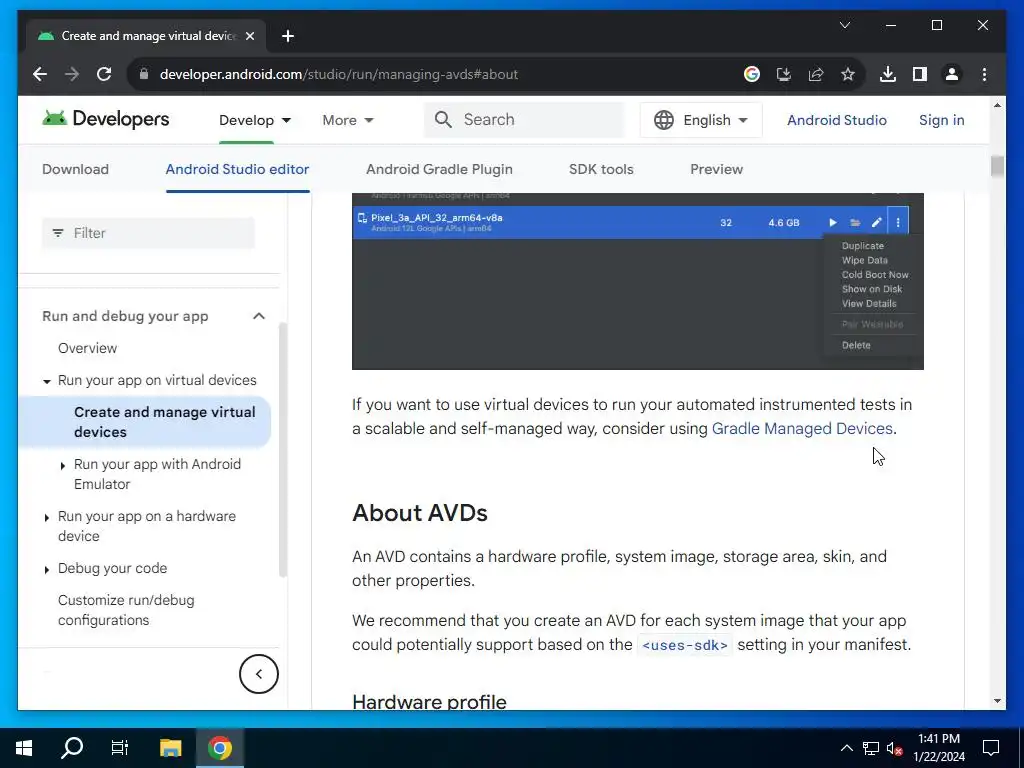This screenshot has height=768, width=1024.
Task: Click the Chrome taskbar icon
Action: [220, 748]
